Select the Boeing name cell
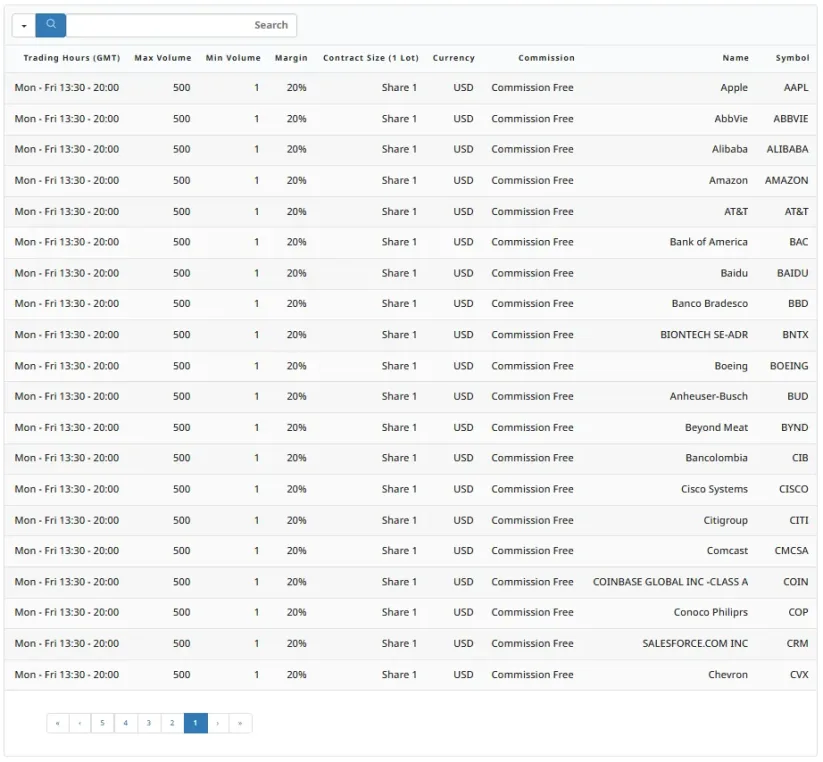Screen dimensions: 823x762 pyautogui.click(x=731, y=366)
